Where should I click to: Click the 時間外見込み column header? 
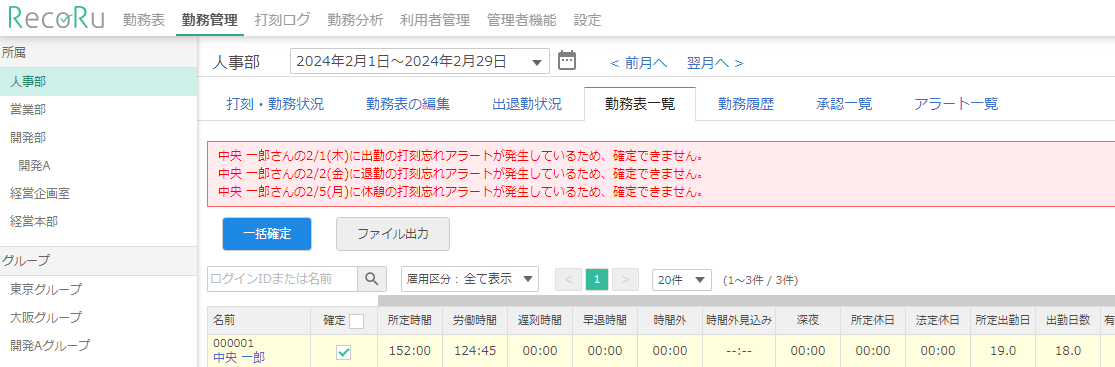pyautogui.click(x=739, y=321)
